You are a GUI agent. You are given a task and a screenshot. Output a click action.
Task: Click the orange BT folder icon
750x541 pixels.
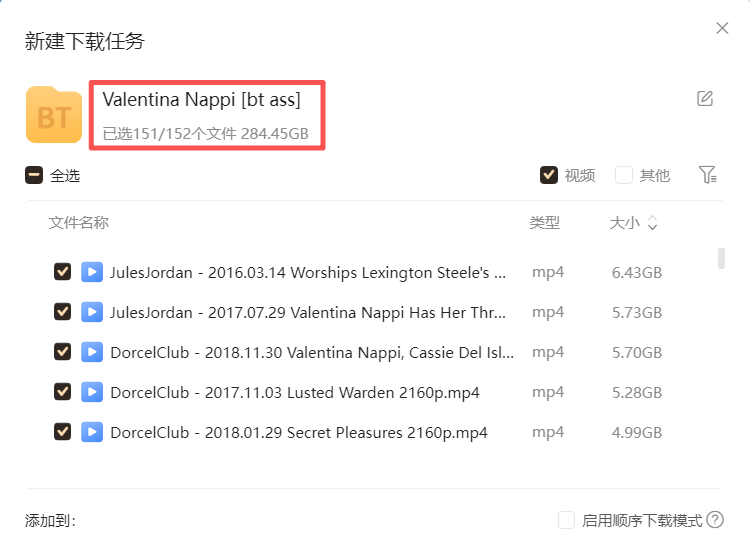click(x=54, y=116)
